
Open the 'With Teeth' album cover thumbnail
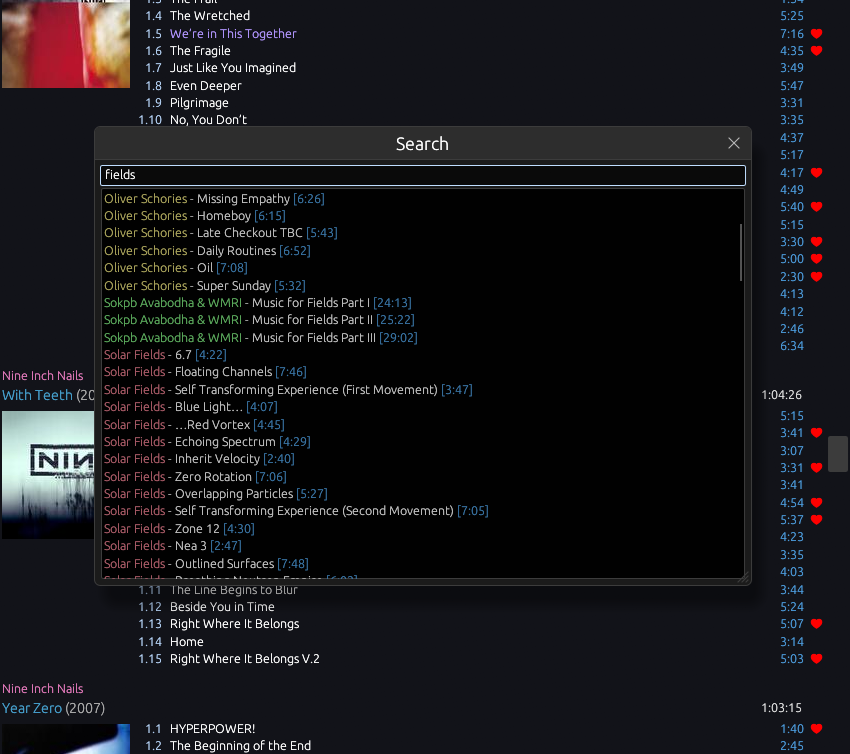point(66,474)
